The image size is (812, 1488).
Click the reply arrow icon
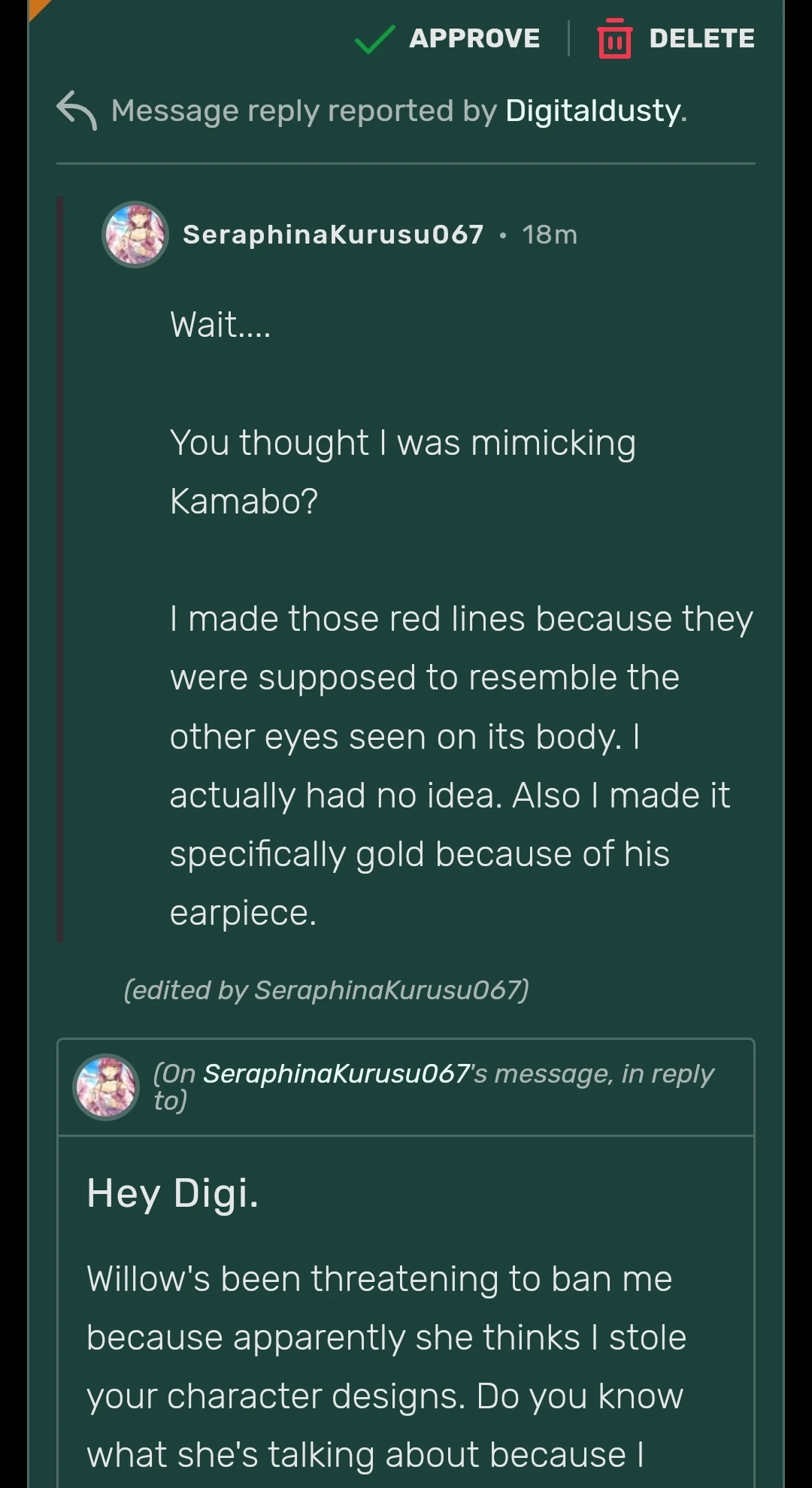pyautogui.click(x=77, y=111)
